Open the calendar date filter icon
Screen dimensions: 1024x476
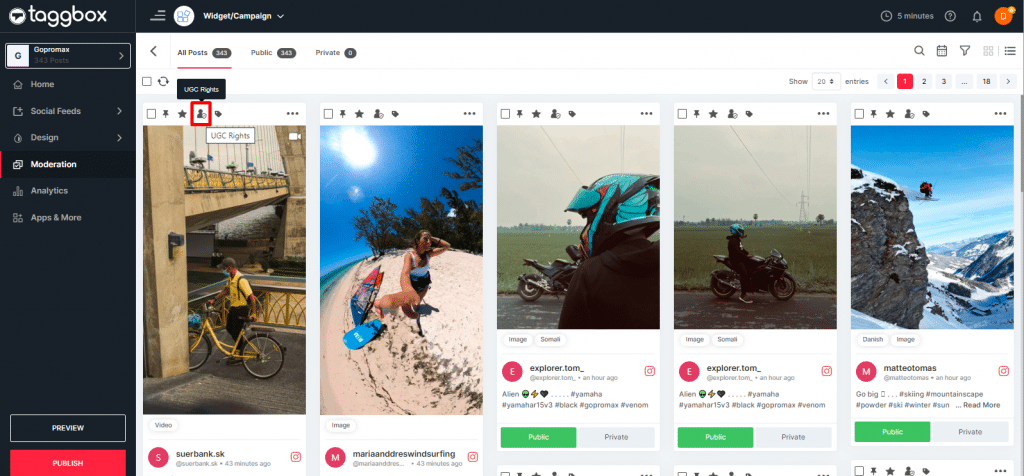(x=941, y=51)
